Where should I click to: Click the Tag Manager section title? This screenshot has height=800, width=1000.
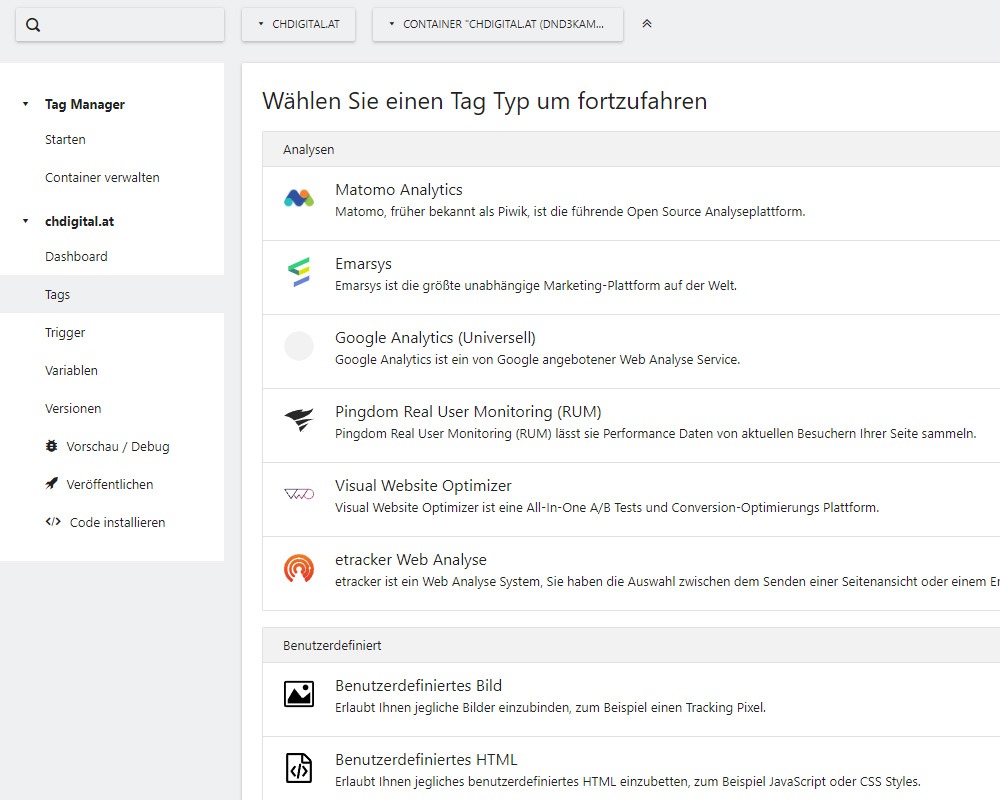(85, 105)
